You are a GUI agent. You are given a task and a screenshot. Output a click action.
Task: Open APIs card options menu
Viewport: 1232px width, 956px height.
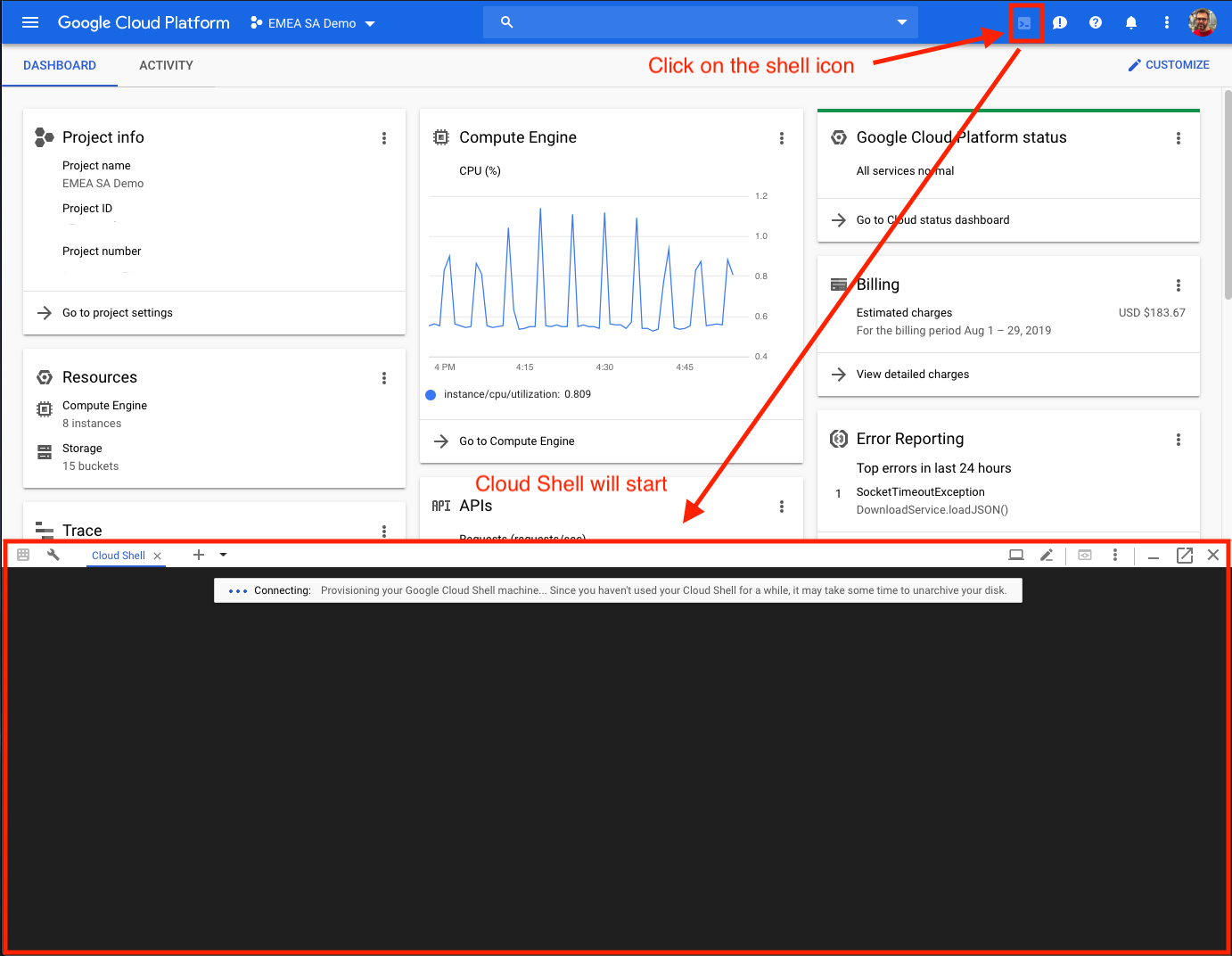click(x=782, y=507)
